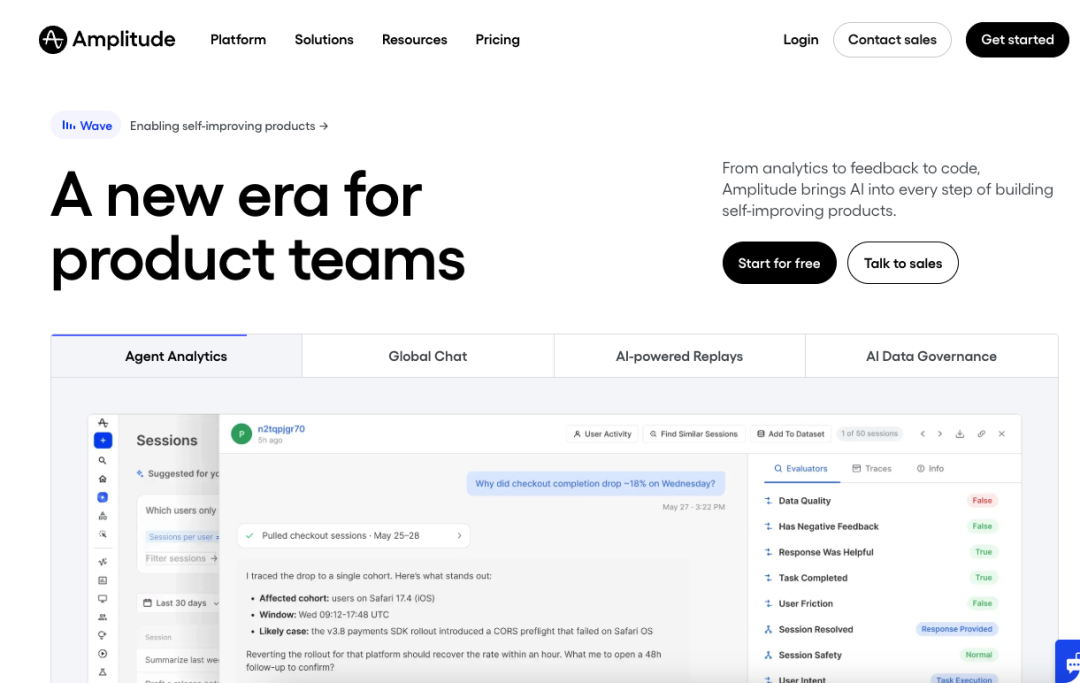Click the icon beside Session Resolved evaluator
The image size is (1080, 683).
[x=768, y=629]
